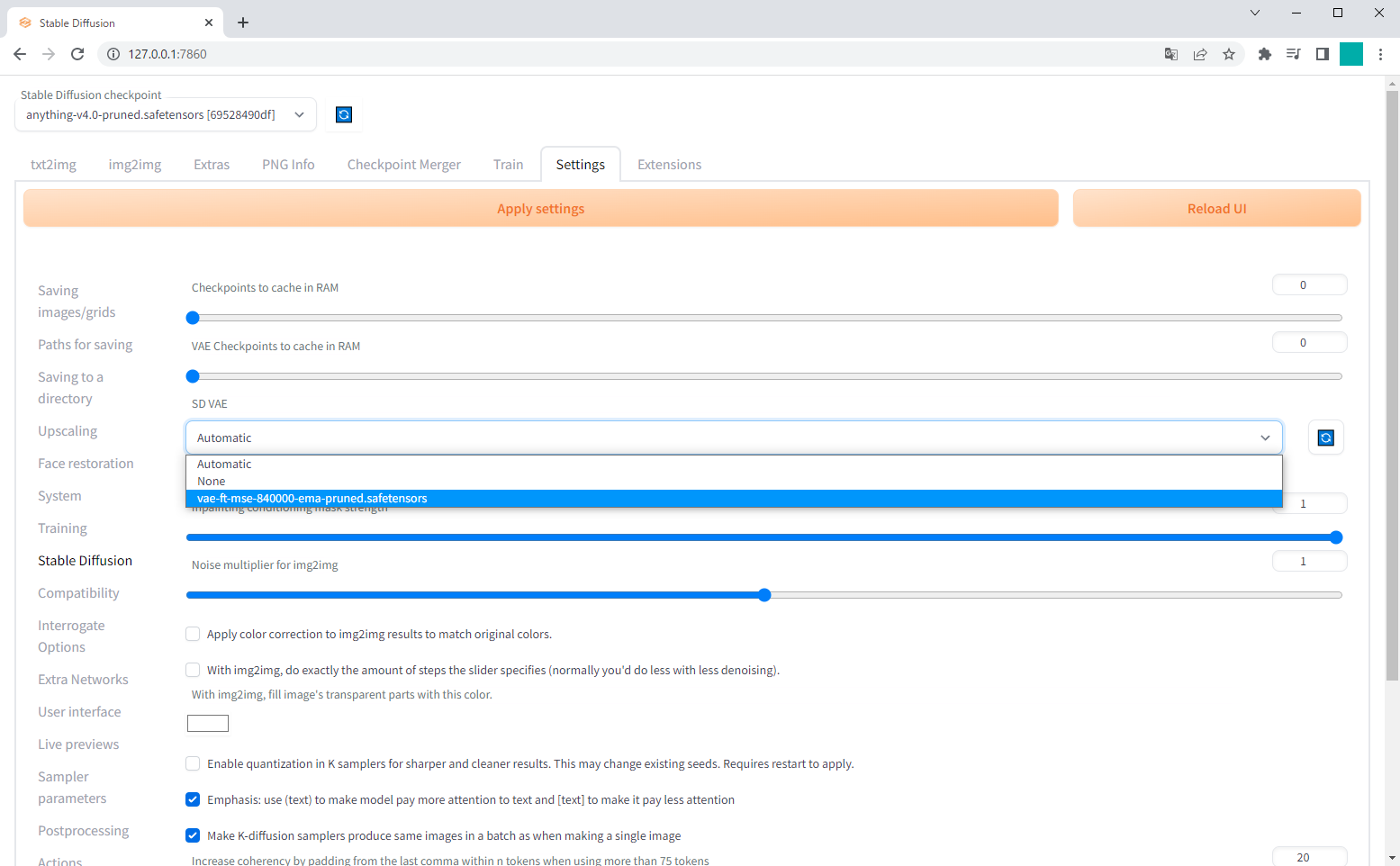Image resolution: width=1400 pixels, height=866 pixels.
Task: Select Stable Diffusion settings section
Action: [85, 561]
